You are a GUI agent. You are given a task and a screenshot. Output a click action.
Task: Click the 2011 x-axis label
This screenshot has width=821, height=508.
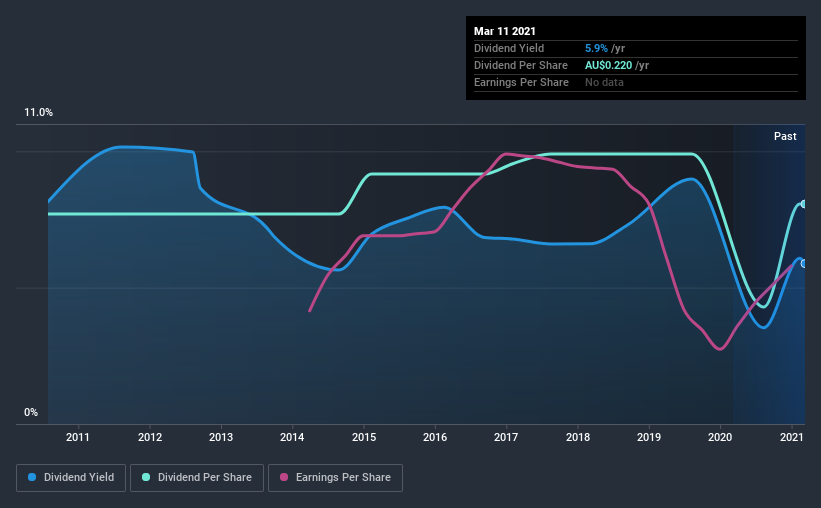(x=78, y=437)
